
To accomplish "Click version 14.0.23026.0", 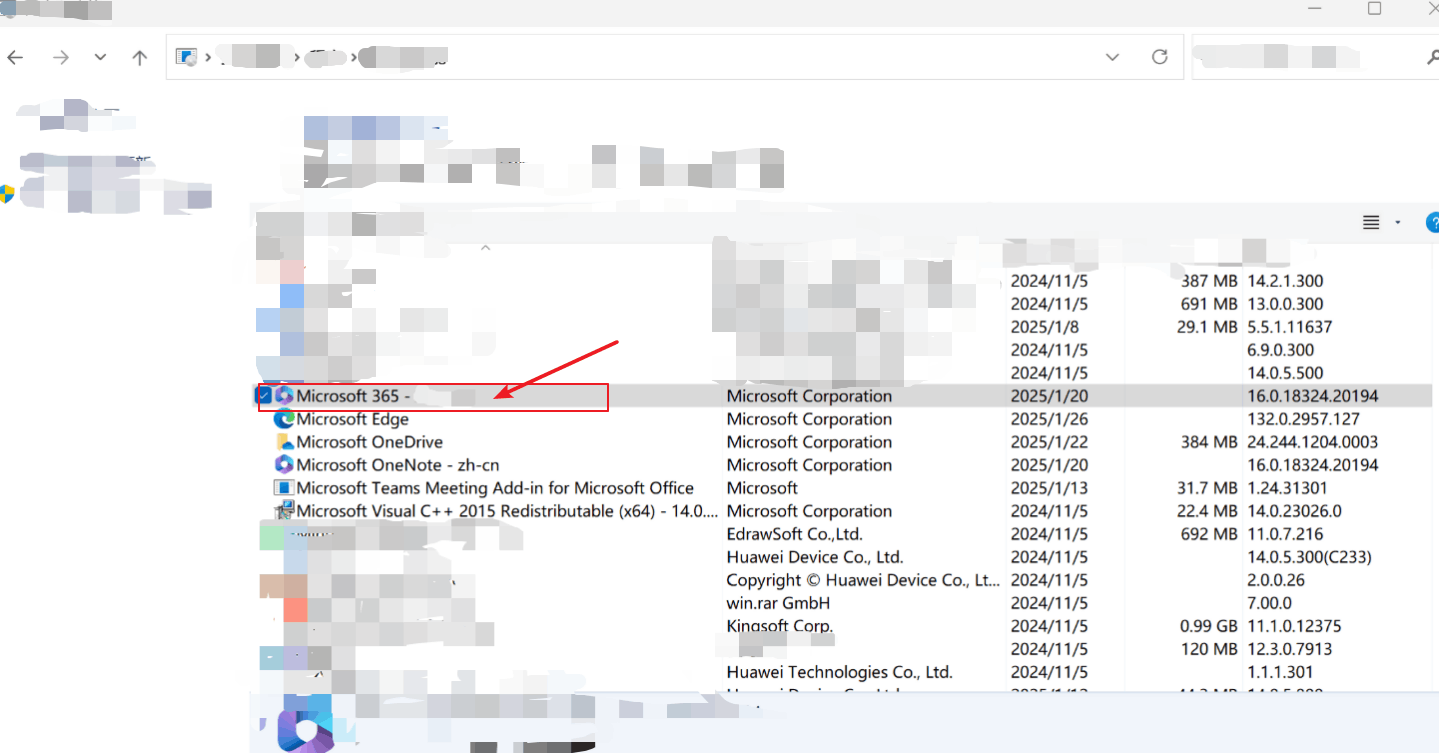I will pos(1294,511).
